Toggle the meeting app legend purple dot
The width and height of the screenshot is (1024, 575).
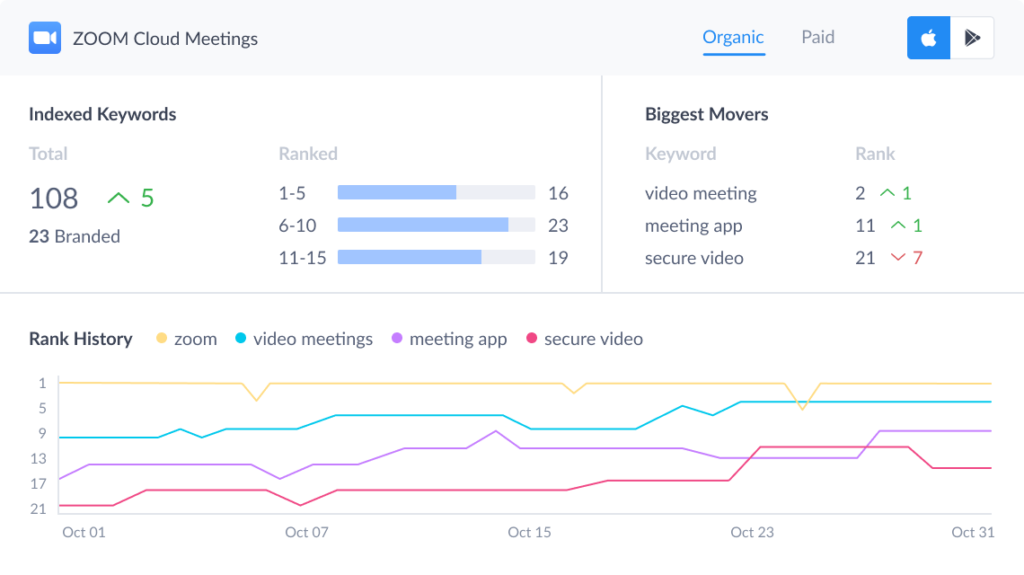pos(396,338)
